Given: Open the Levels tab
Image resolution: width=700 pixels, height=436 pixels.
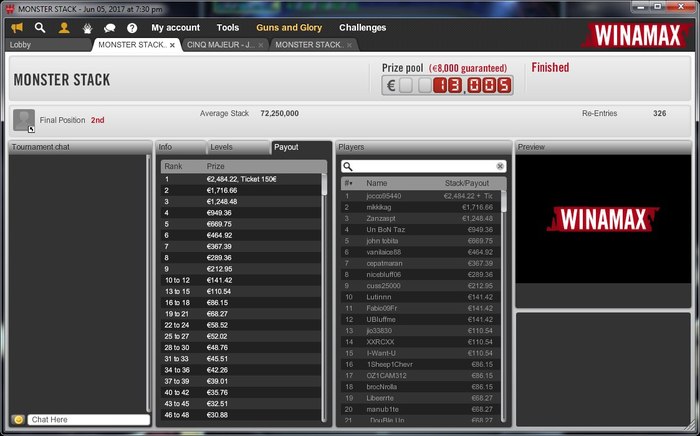Looking at the screenshot, I should tap(238, 147).
